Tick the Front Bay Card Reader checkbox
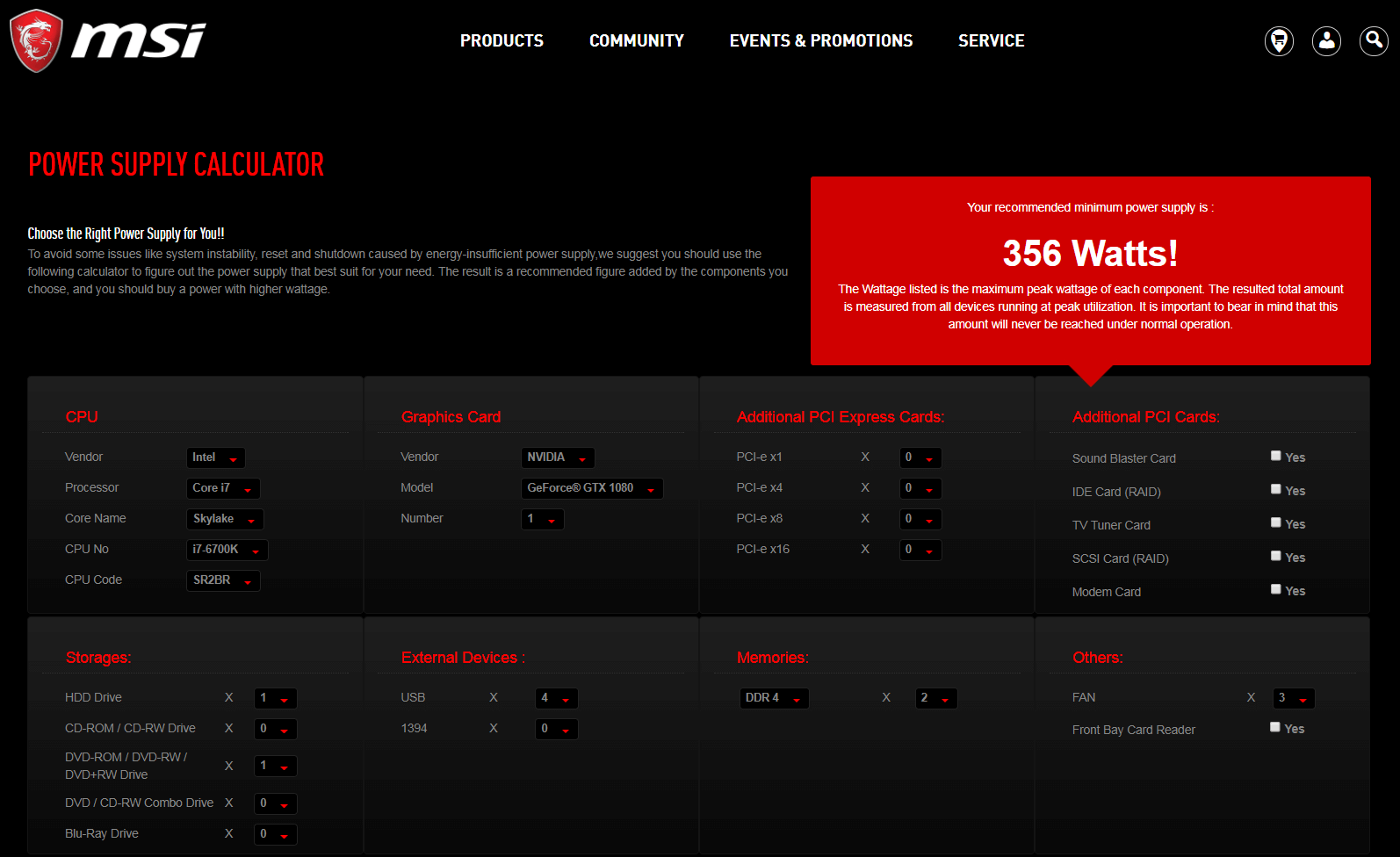 [x=1274, y=727]
